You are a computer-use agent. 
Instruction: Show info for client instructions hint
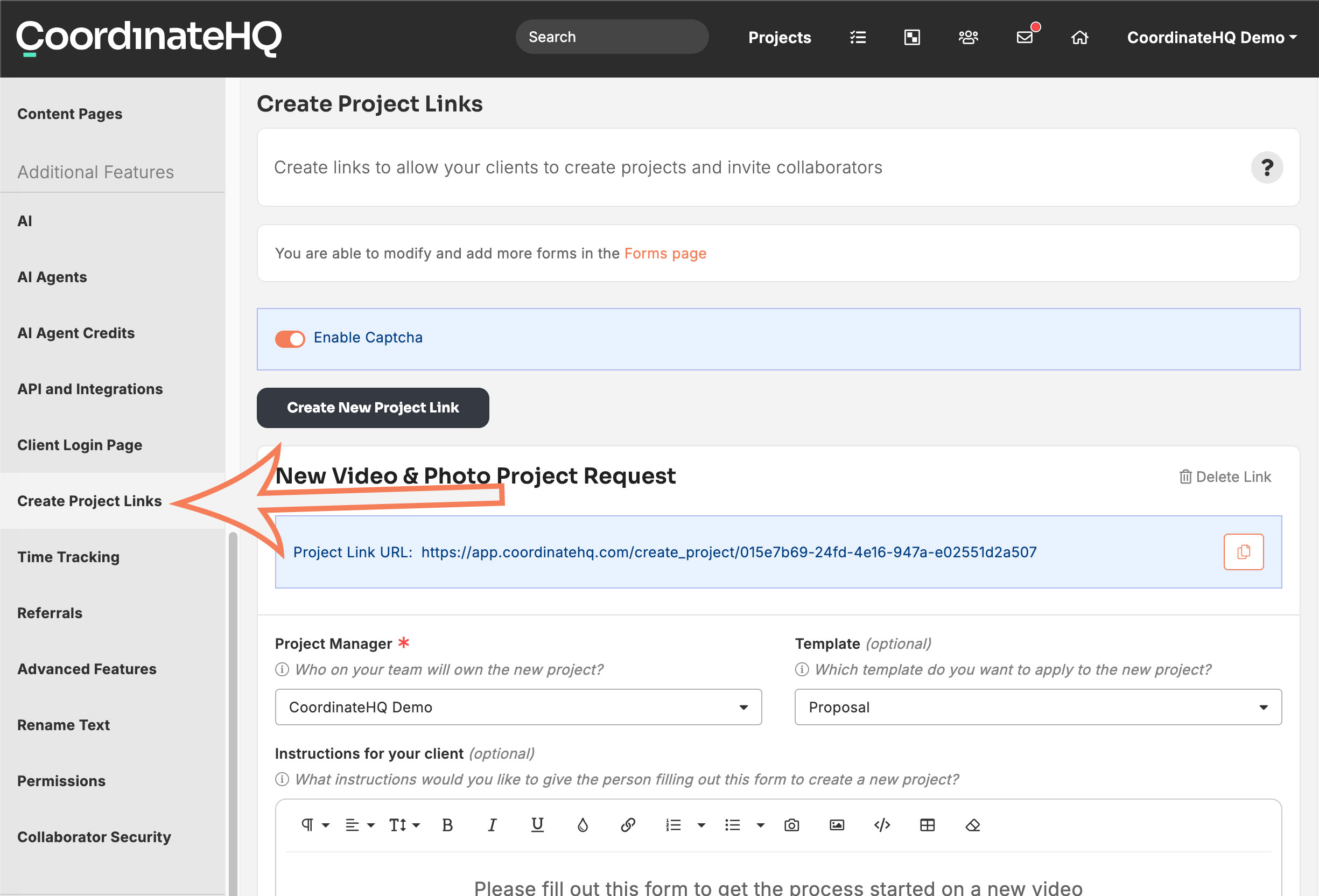coord(282,779)
